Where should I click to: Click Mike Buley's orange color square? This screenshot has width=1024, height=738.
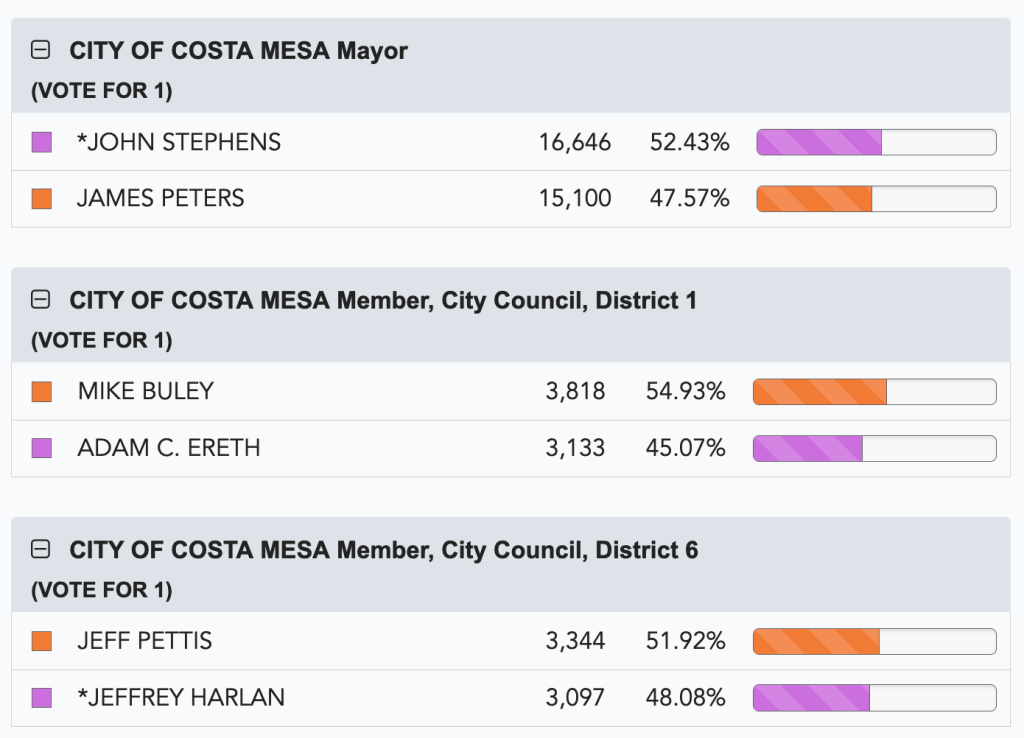(x=42, y=391)
